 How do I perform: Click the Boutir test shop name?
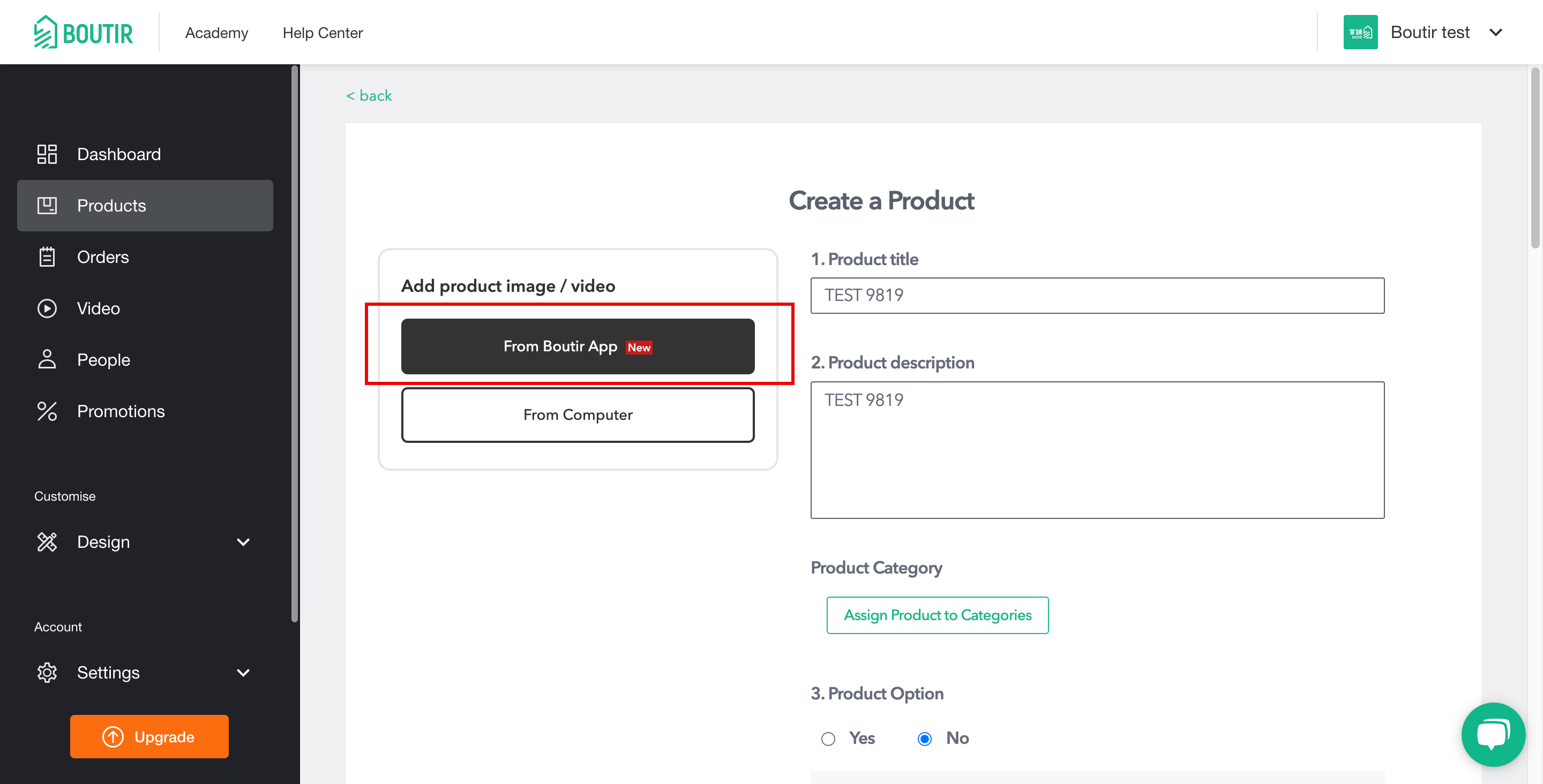click(x=1430, y=32)
